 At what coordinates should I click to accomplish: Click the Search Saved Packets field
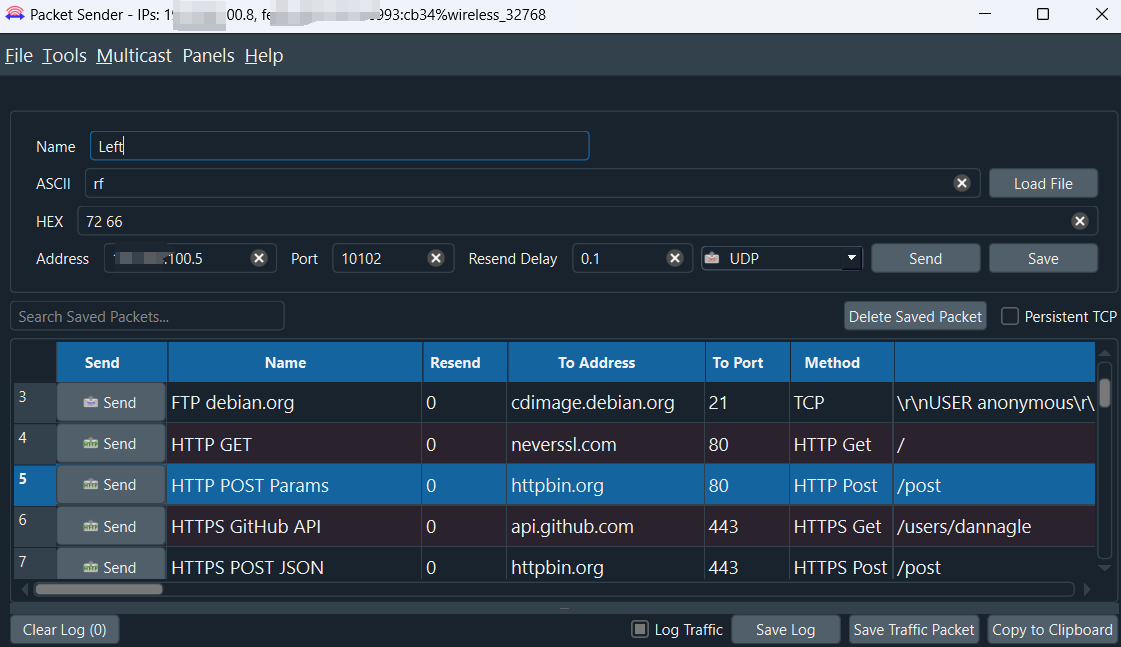click(147, 316)
